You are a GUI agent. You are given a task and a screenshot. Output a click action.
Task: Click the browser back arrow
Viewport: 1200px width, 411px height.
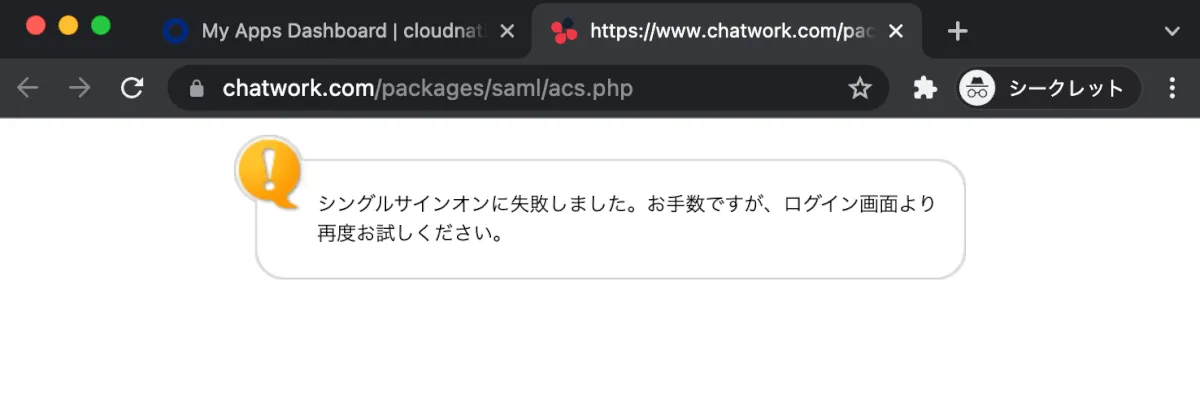27,88
